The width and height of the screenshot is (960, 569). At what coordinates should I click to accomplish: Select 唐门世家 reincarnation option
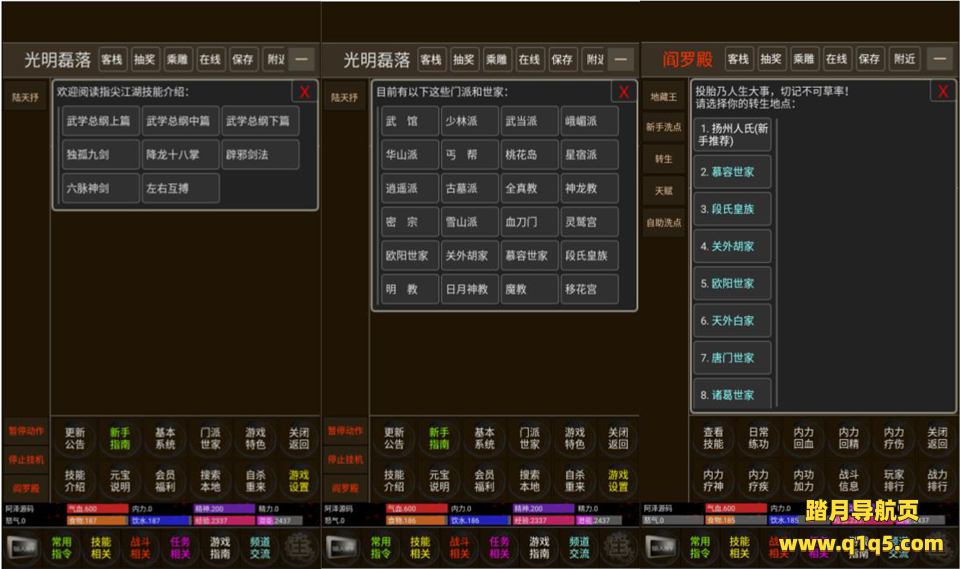[732, 358]
